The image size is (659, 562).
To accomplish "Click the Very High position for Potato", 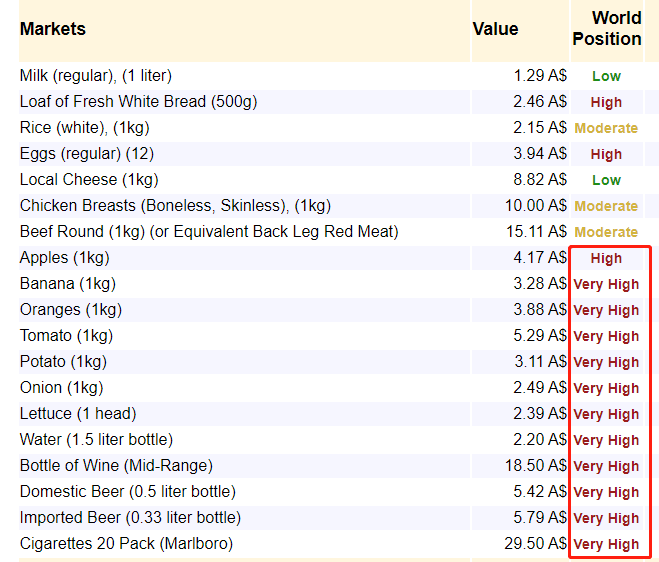I will [606, 362].
